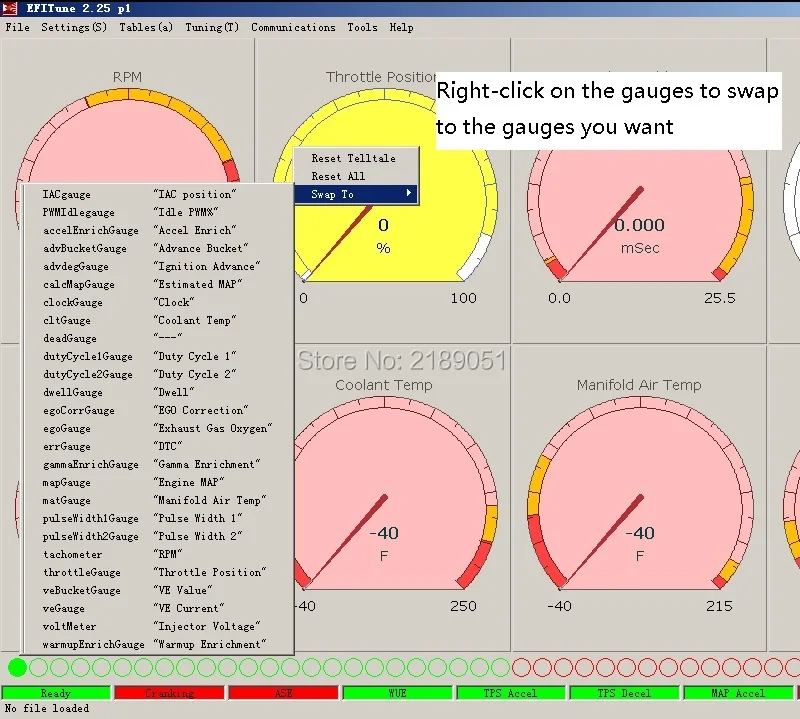Open the Communications menu
Image resolution: width=800 pixels, height=719 pixels.
click(x=293, y=28)
